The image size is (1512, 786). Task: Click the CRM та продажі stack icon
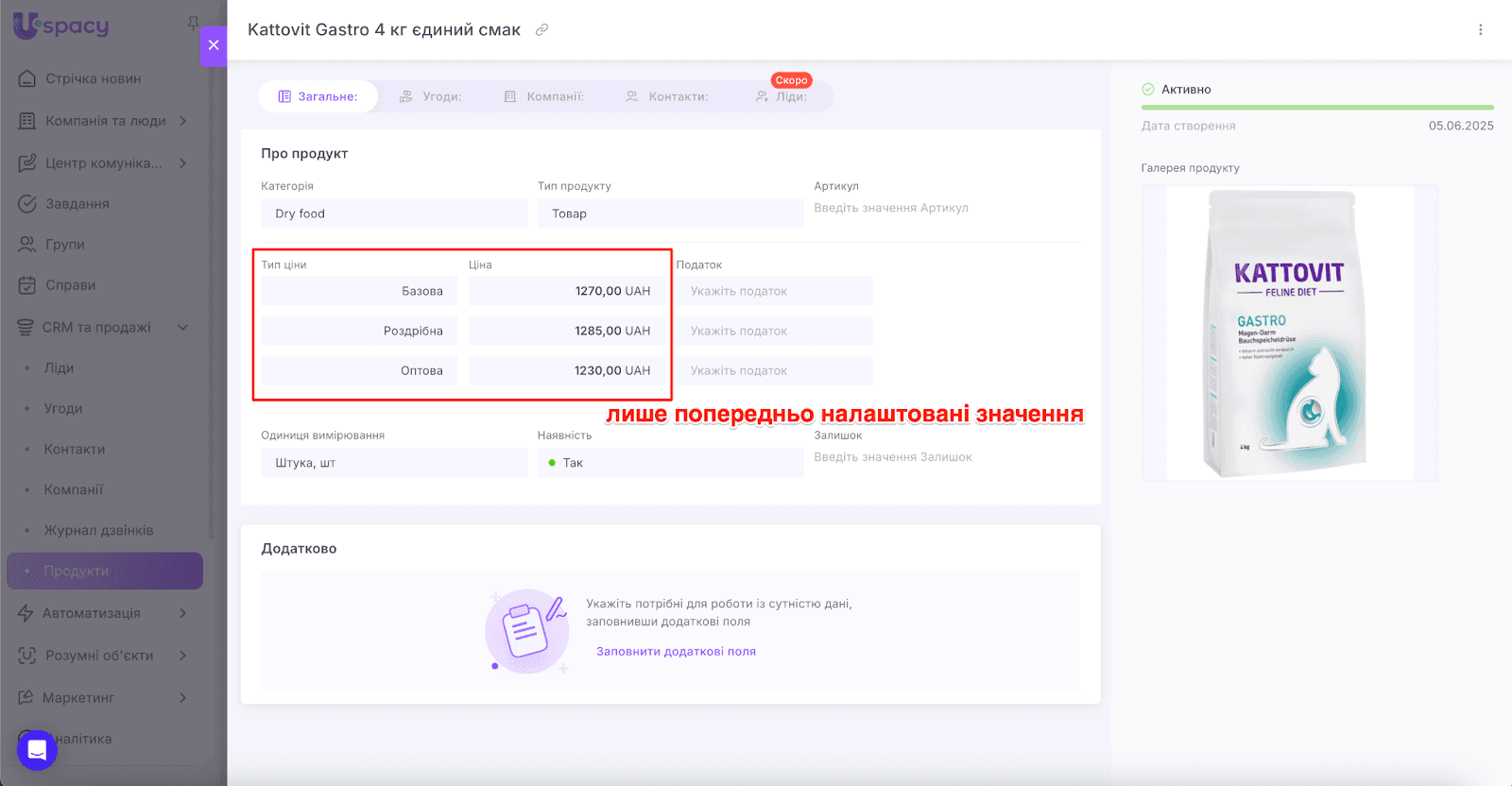point(26,327)
